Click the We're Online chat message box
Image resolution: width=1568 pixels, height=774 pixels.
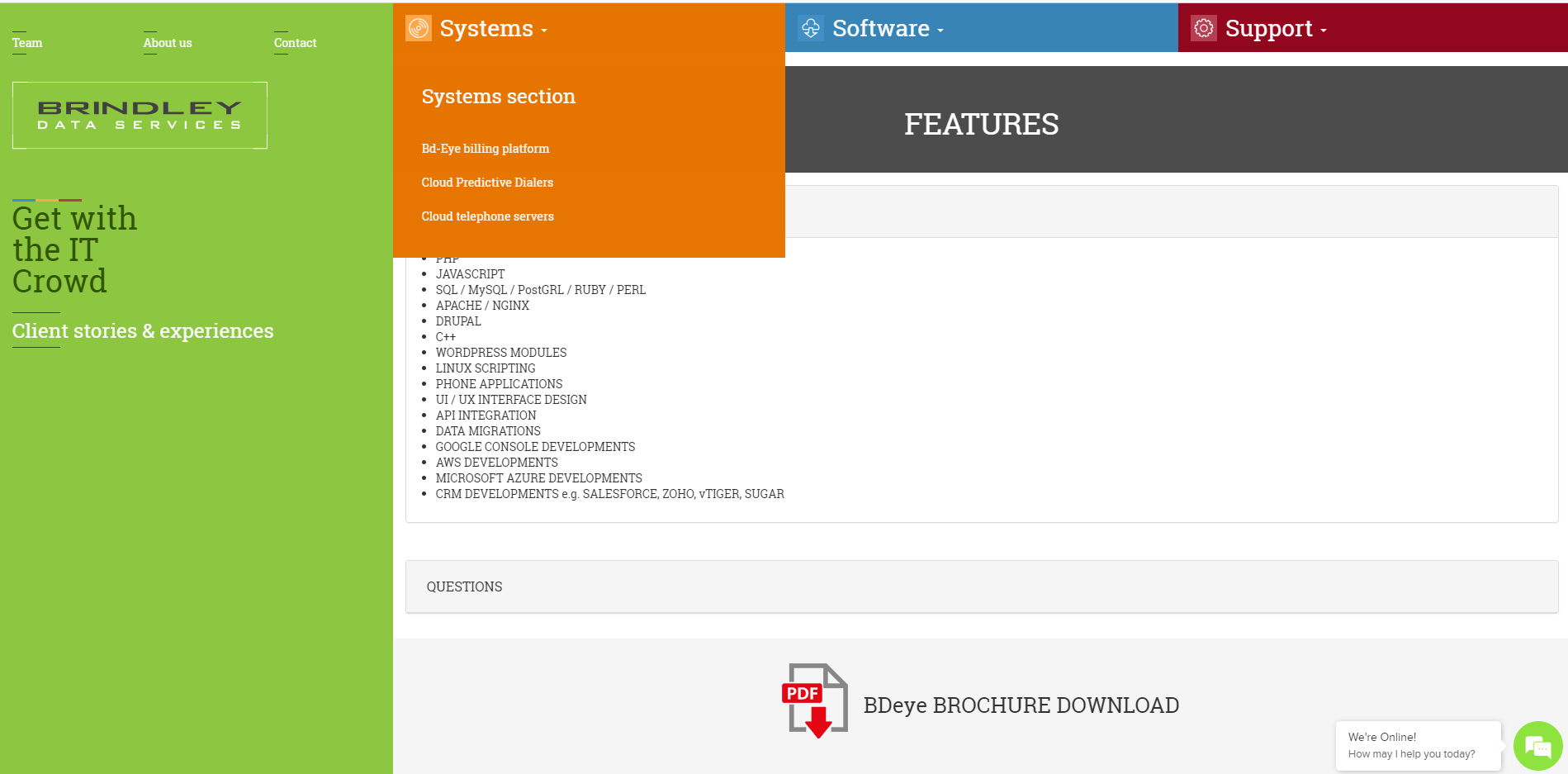[1417, 745]
